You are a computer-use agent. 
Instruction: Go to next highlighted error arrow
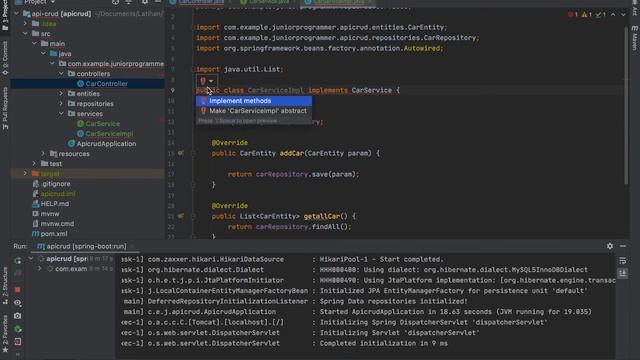click(x=623, y=15)
